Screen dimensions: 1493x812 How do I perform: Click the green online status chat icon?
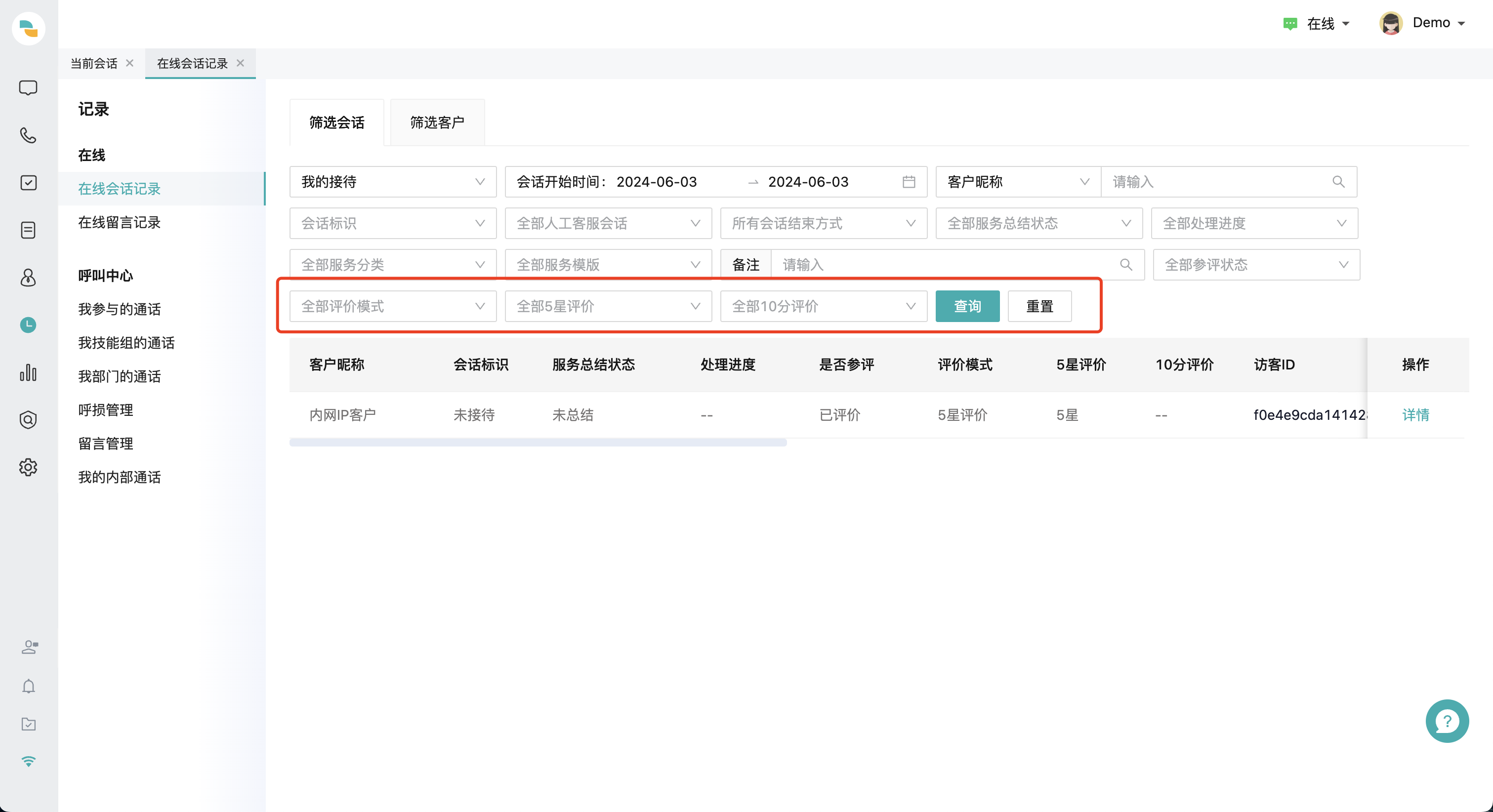click(x=1290, y=24)
